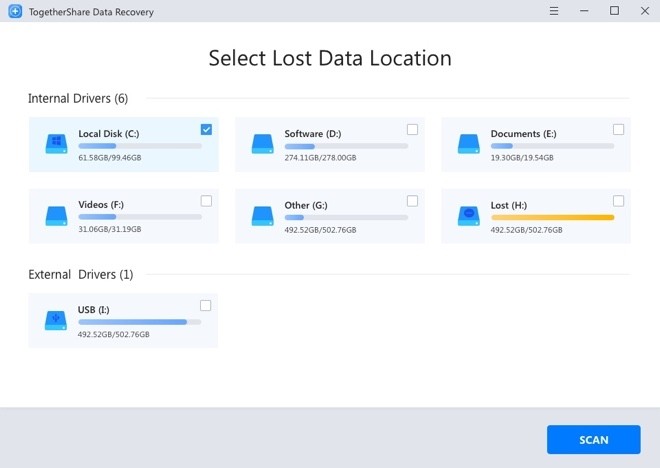This screenshot has height=468, width=660.
Task: Click the Other (G:) drive icon
Action: [262, 214]
